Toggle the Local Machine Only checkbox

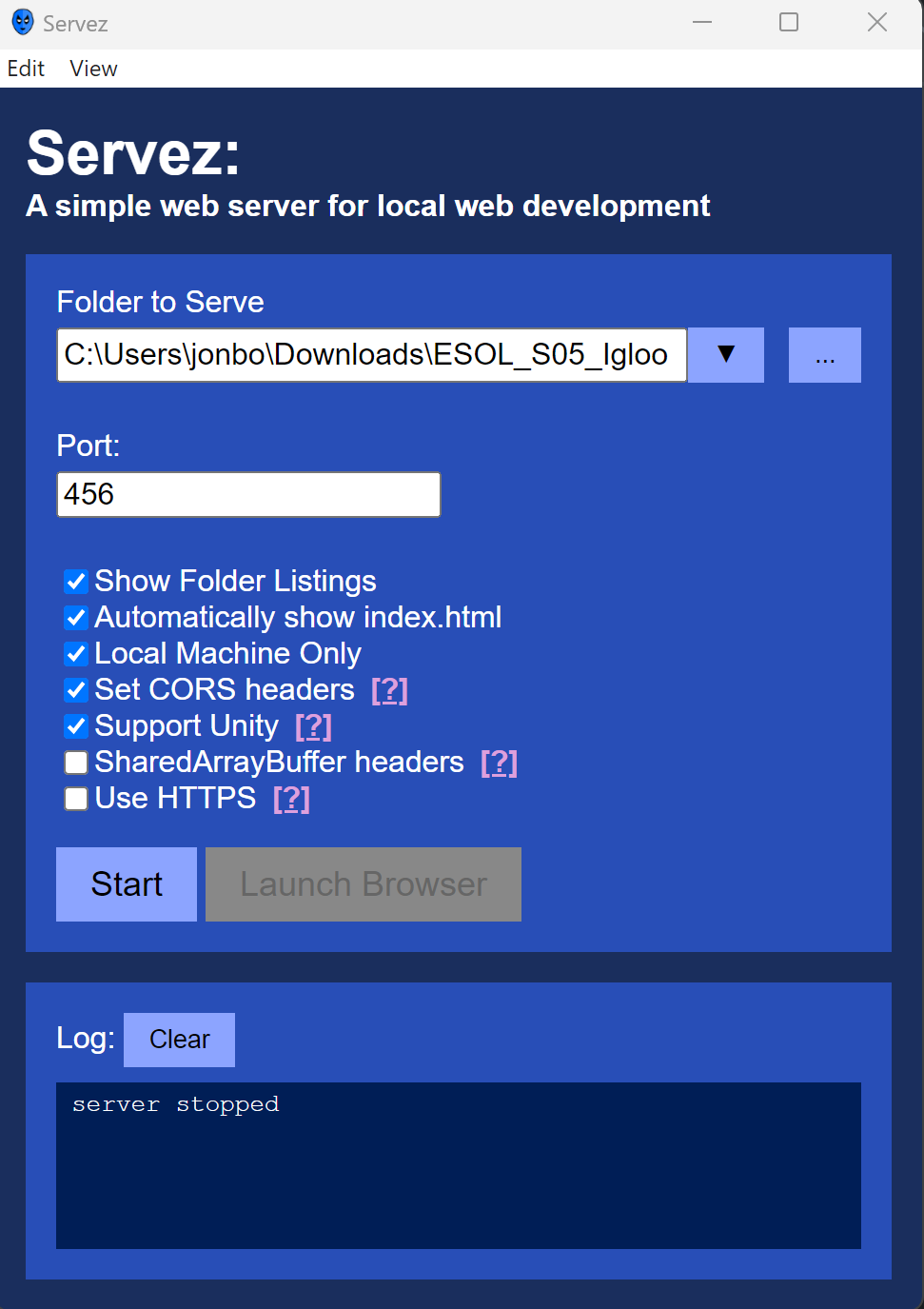76,654
